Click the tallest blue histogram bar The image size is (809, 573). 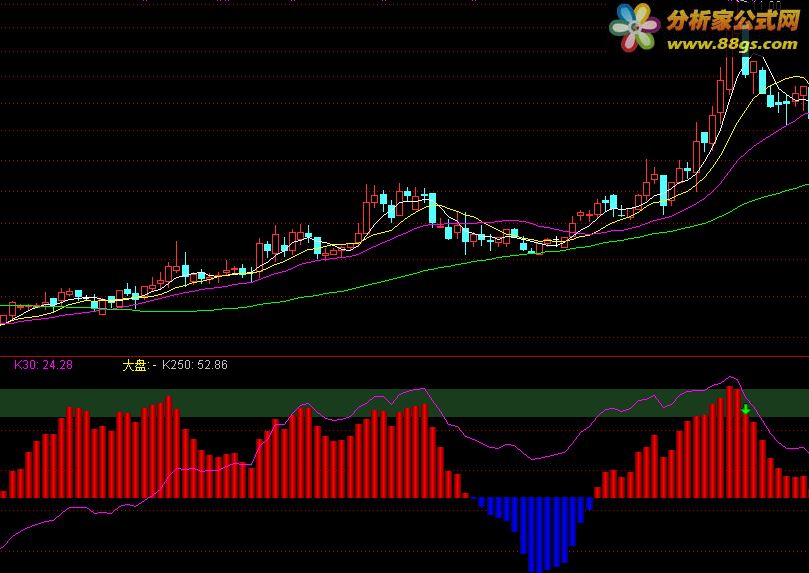(x=540, y=534)
